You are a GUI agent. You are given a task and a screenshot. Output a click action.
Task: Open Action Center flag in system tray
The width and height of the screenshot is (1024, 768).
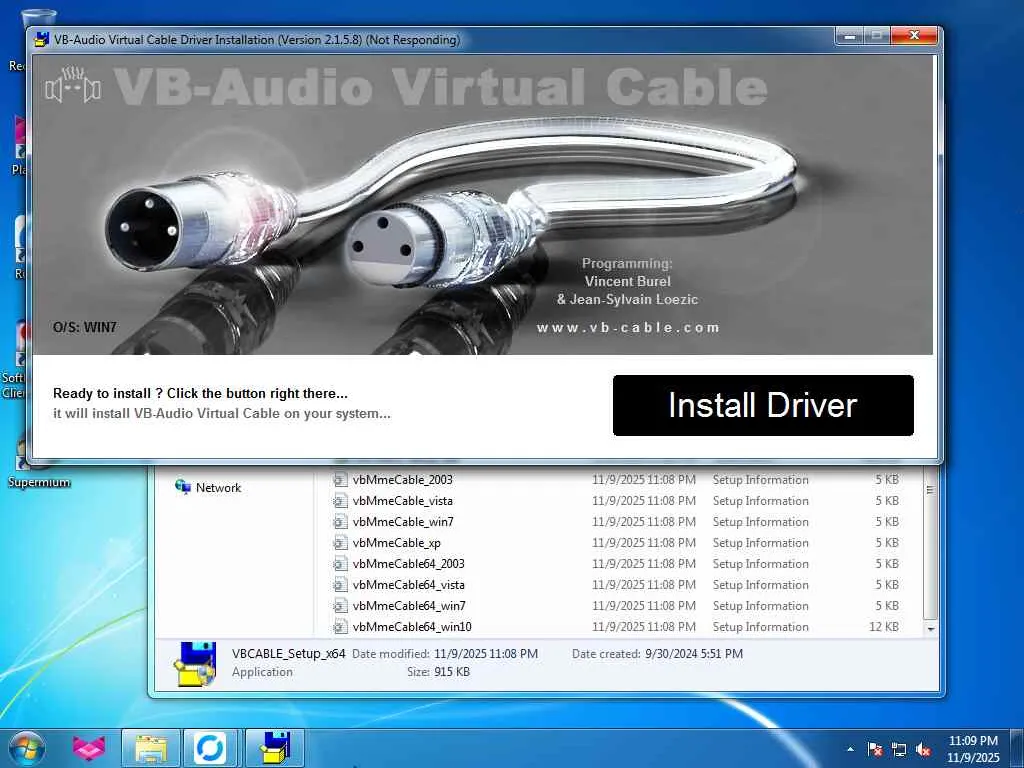tap(874, 749)
